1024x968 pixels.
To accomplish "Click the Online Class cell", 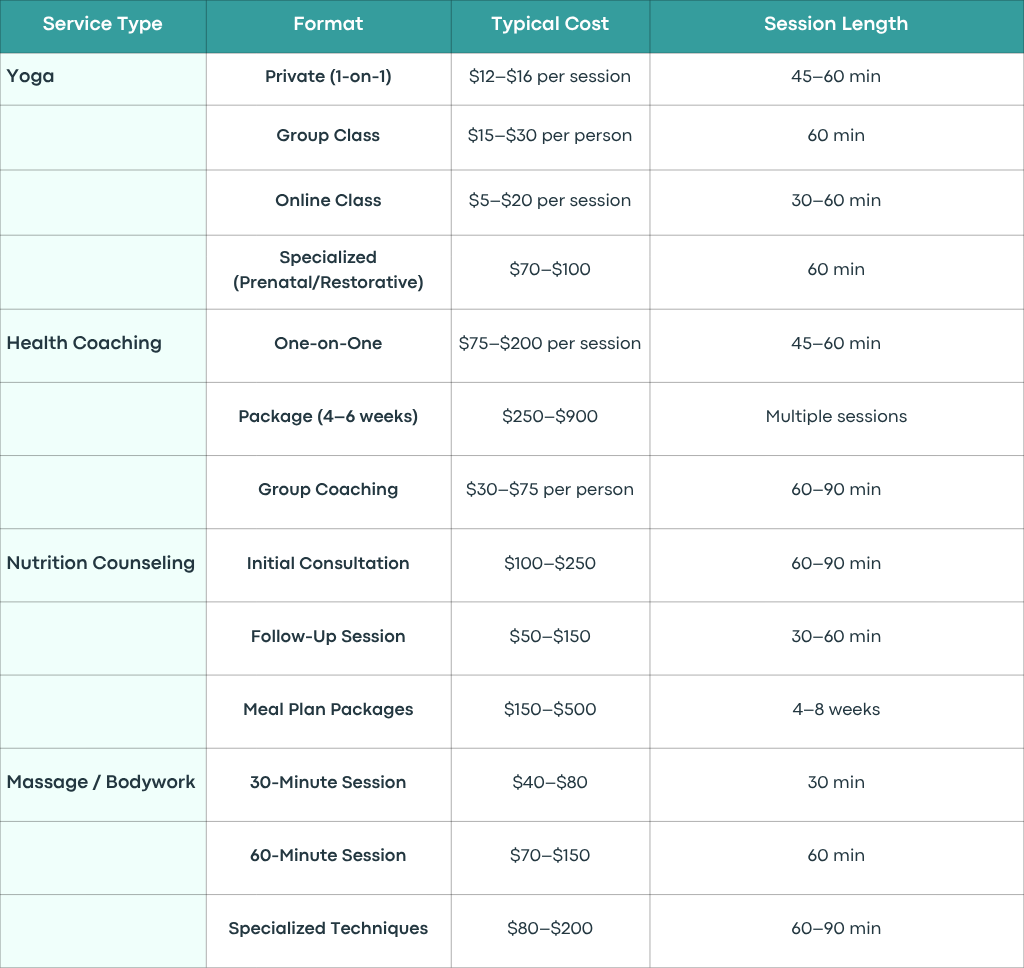I will coord(328,202).
